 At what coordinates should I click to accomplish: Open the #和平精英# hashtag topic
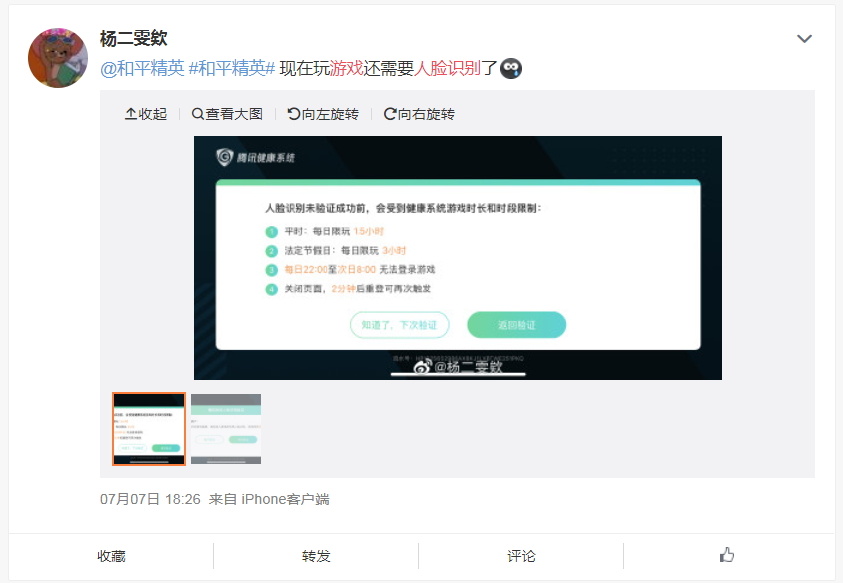(x=232, y=68)
